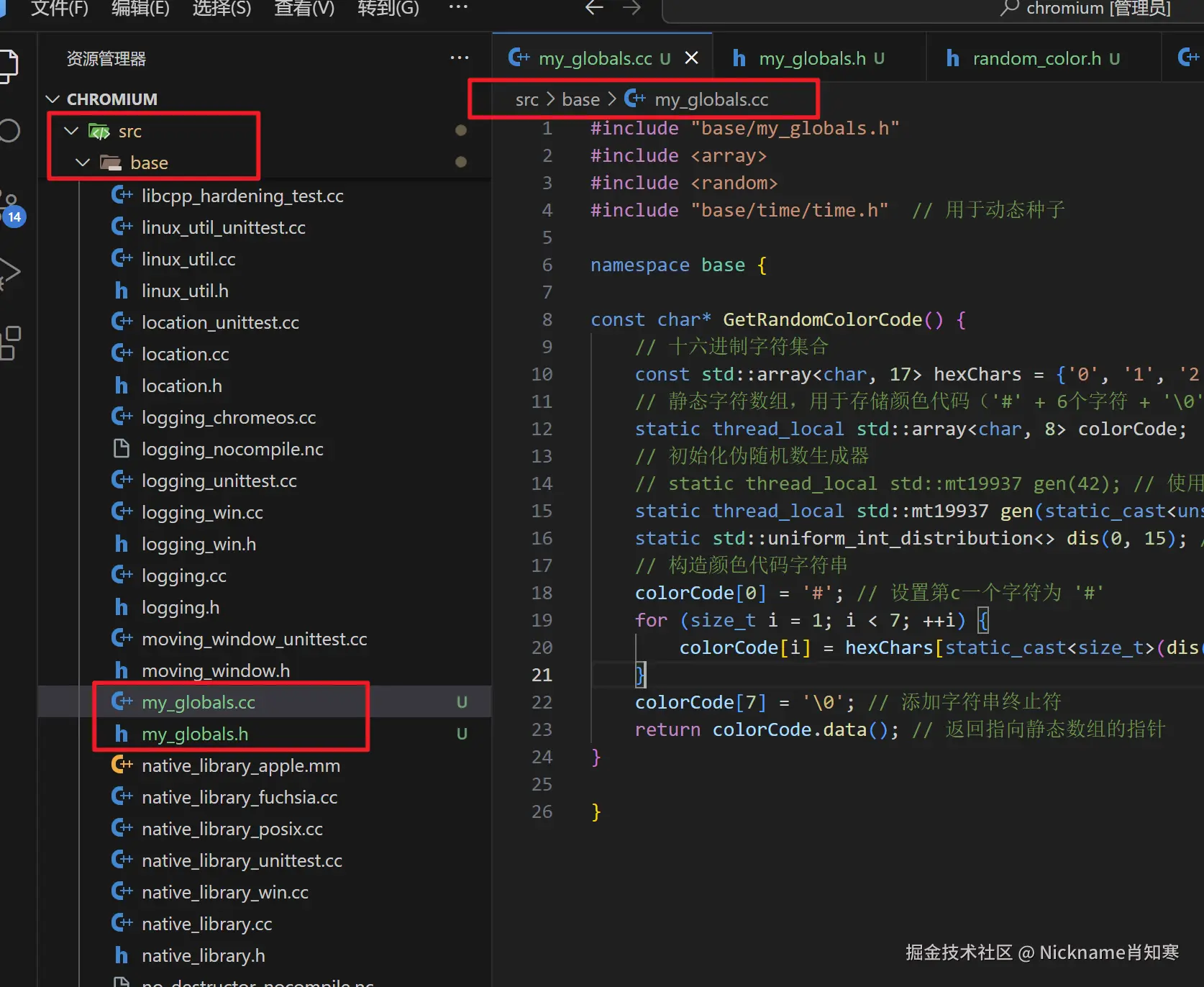Open the Explorer activity bar icon

[7, 66]
